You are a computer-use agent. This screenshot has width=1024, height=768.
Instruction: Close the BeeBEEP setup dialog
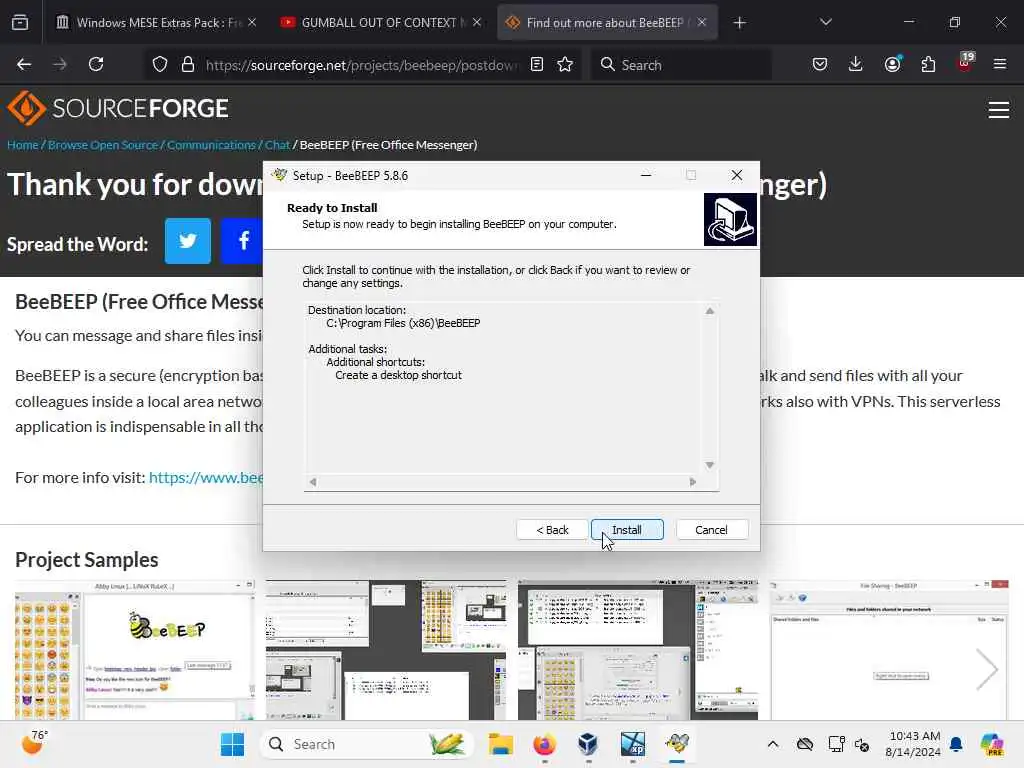pyautogui.click(x=737, y=175)
